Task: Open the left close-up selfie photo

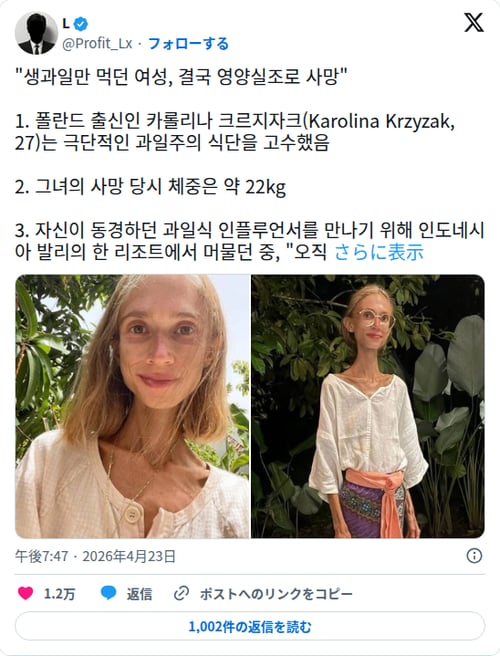Action: 132,406
